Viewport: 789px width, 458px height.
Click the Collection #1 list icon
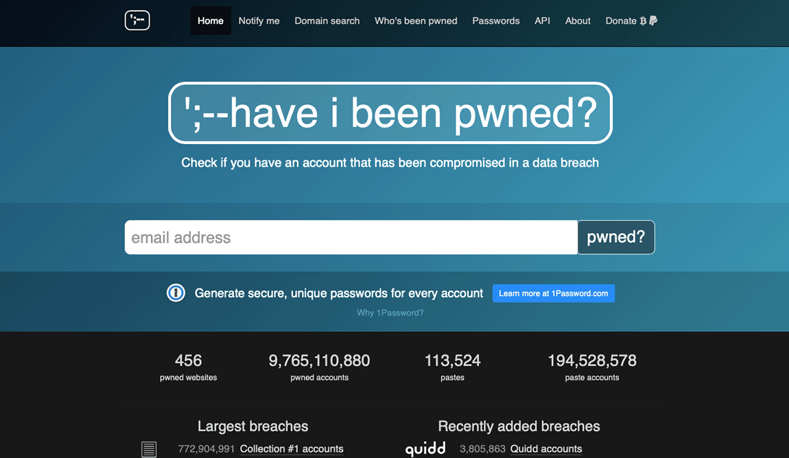[149, 449]
